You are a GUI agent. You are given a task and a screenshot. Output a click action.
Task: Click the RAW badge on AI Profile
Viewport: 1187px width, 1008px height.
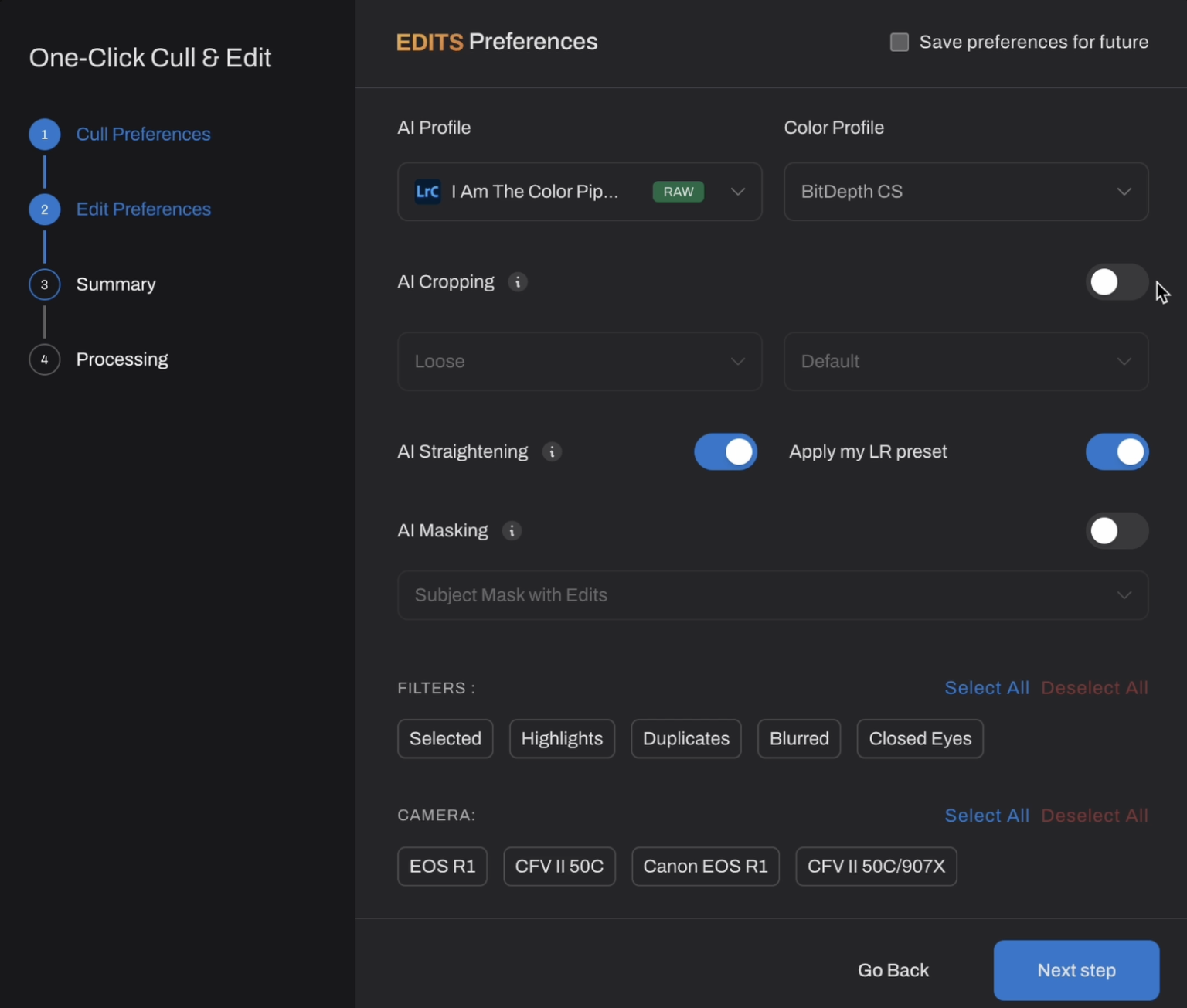(x=678, y=192)
